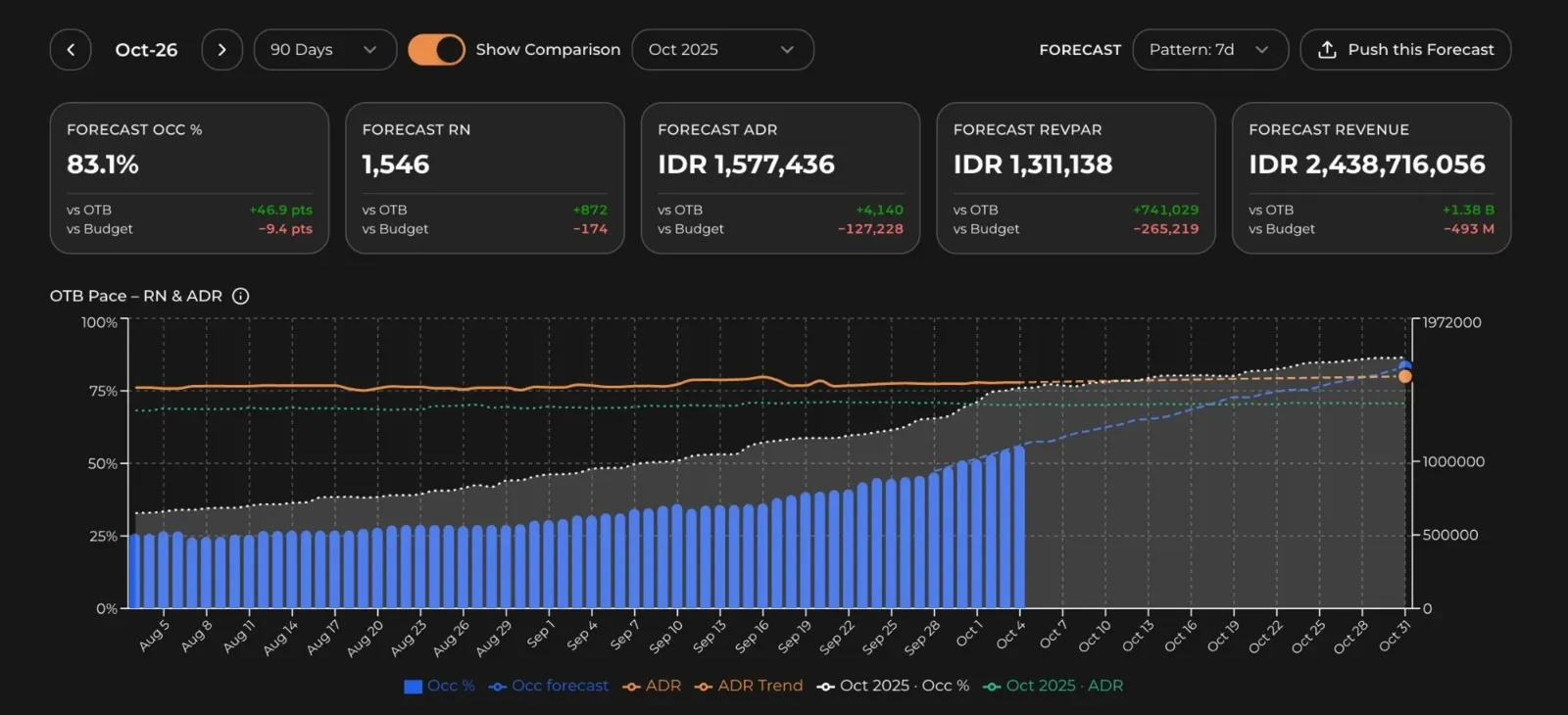Click the FORECAST label beside Pattern dropdown

(x=1080, y=50)
